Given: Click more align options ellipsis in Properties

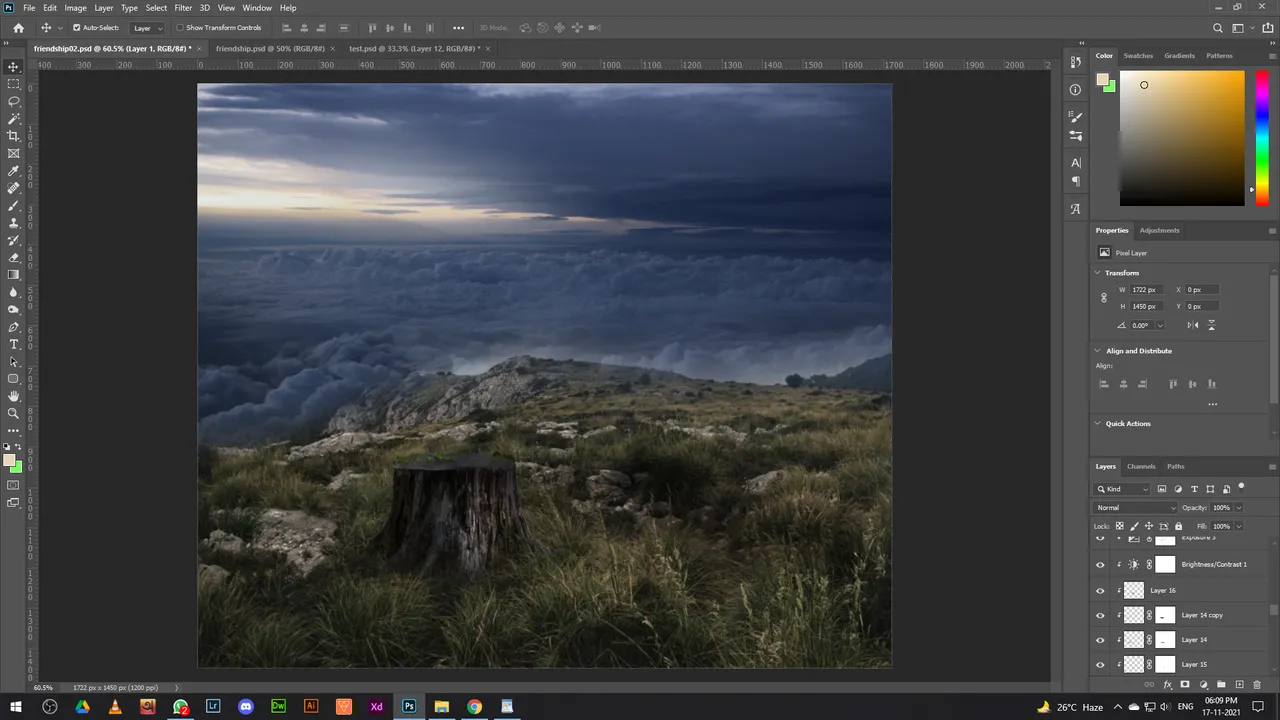Looking at the screenshot, I should (x=1212, y=405).
